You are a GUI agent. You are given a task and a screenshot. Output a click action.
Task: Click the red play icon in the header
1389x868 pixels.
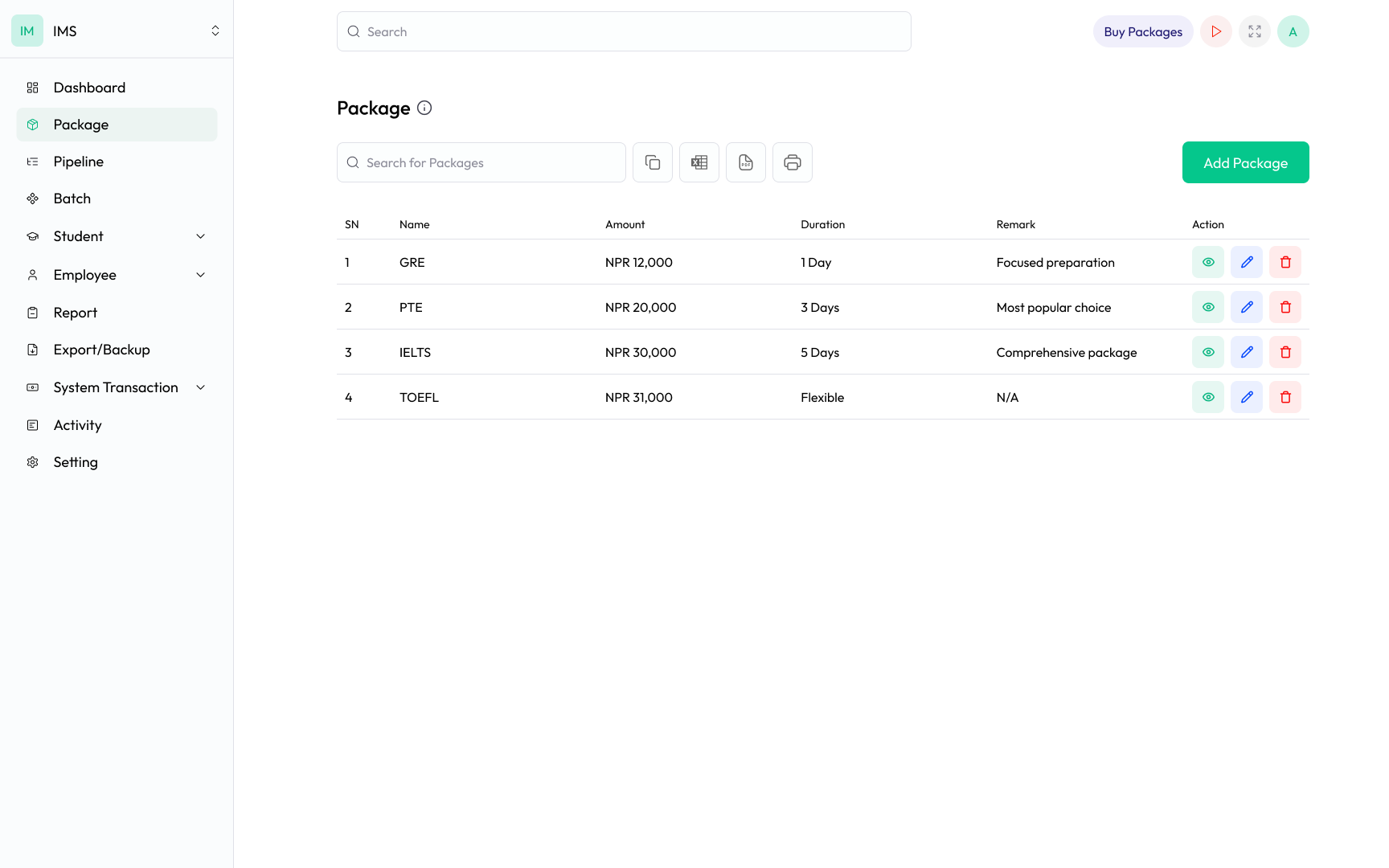(1216, 31)
